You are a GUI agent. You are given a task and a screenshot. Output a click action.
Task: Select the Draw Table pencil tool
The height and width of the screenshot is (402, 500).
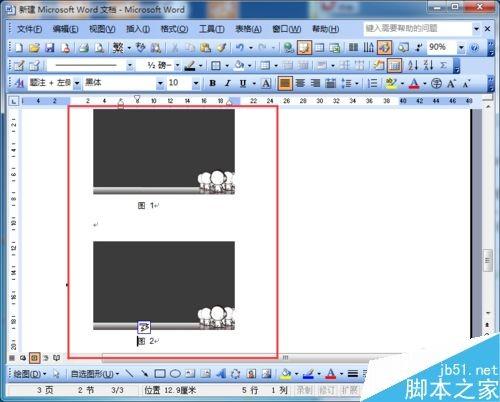[18, 65]
